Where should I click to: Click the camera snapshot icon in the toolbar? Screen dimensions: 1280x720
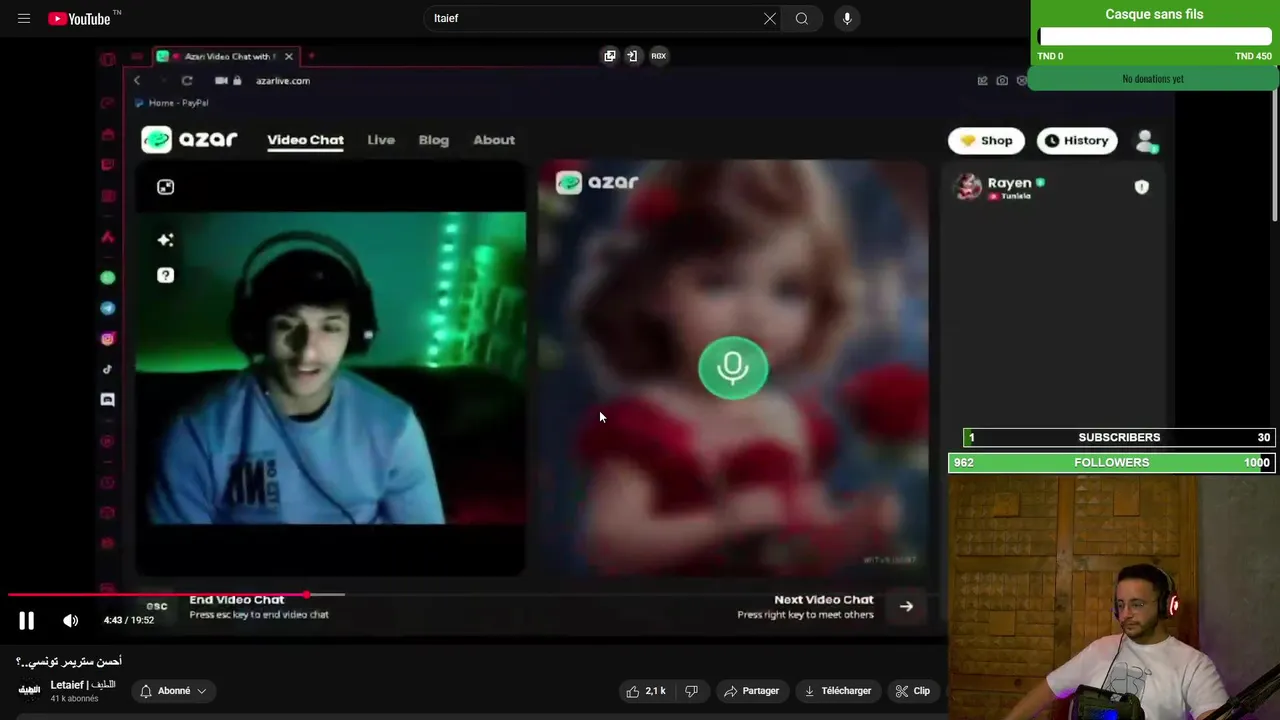coord(1002,81)
